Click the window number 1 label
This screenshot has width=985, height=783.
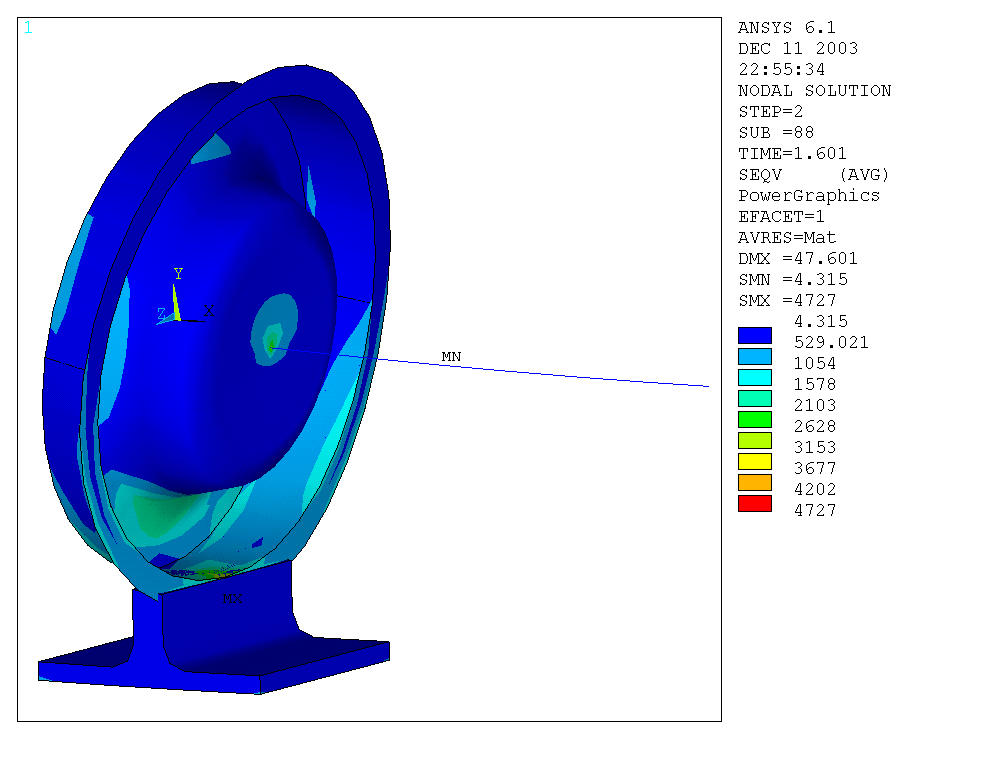[27, 28]
